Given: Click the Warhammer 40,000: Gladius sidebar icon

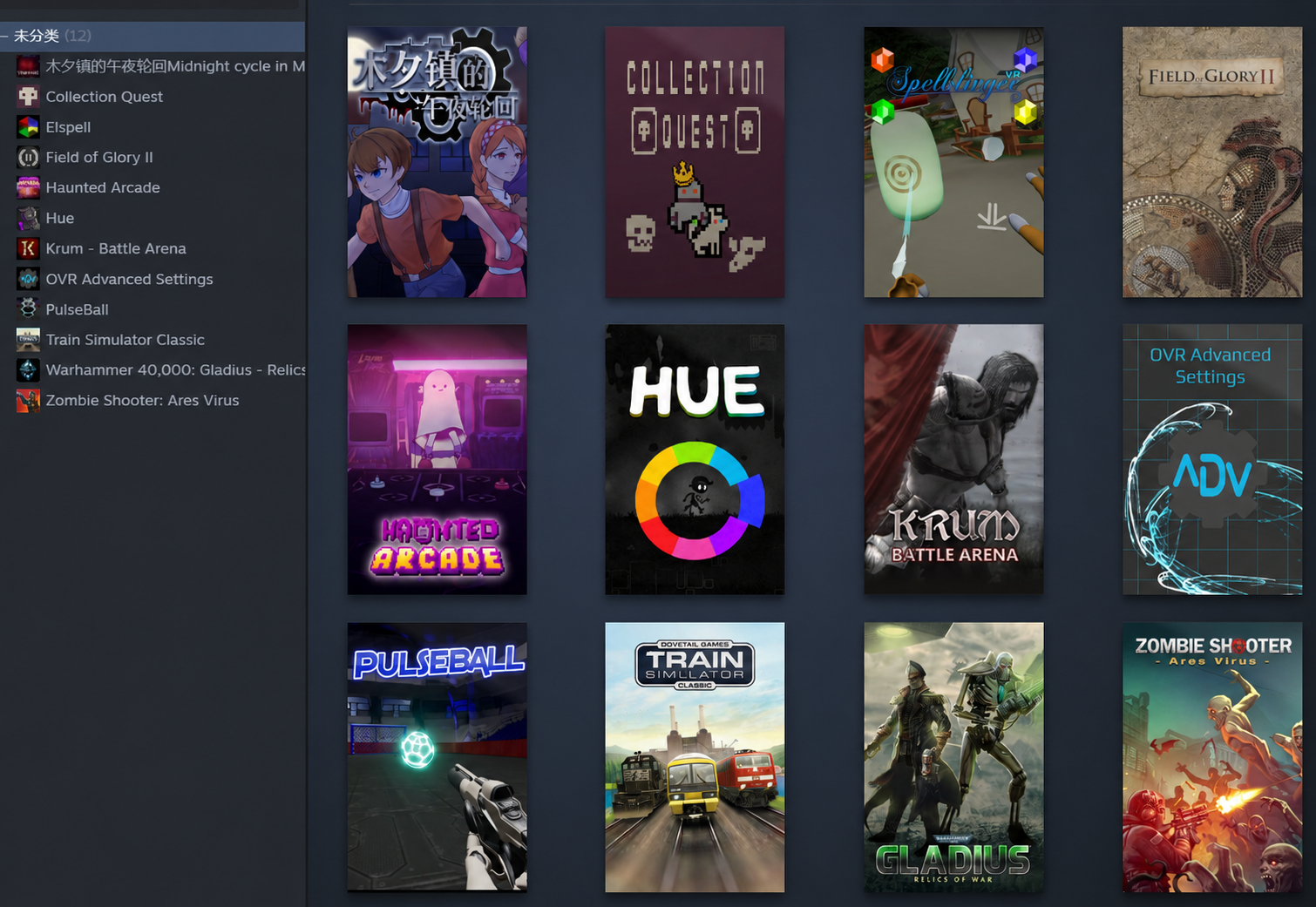Looking at the screenshot, I should (28, 370).
